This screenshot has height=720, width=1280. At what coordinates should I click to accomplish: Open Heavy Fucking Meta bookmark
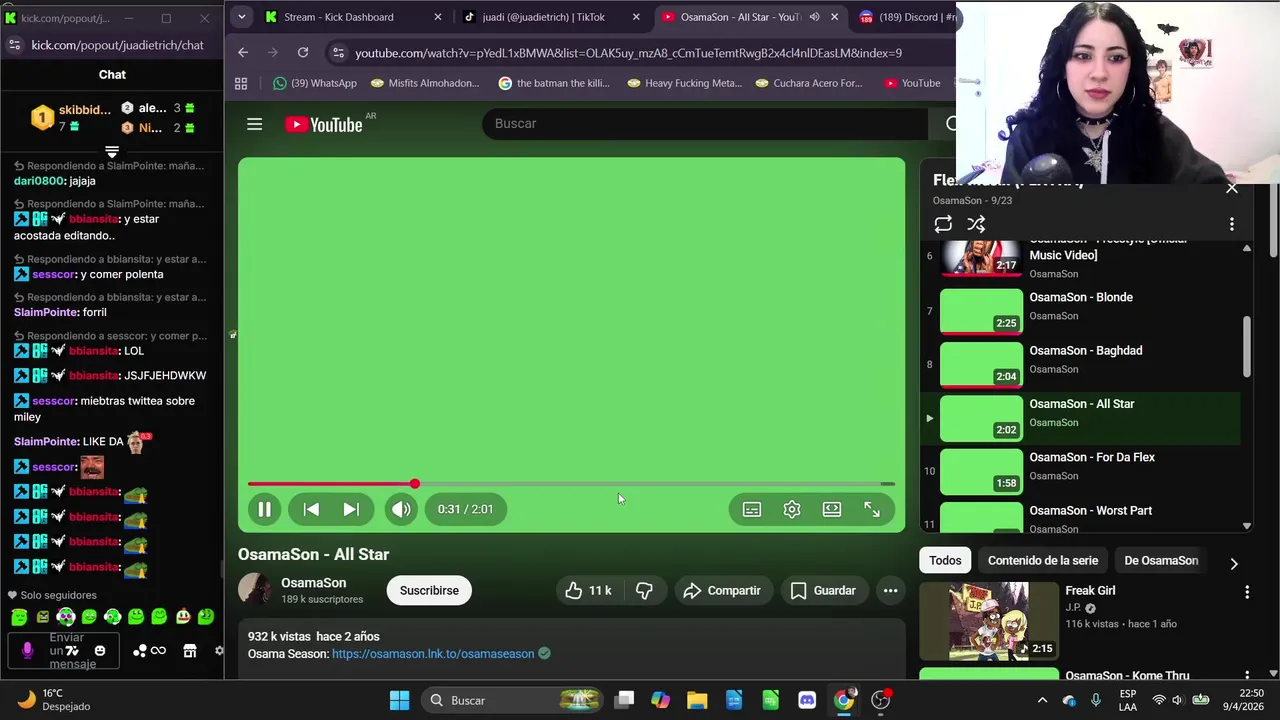684,83
